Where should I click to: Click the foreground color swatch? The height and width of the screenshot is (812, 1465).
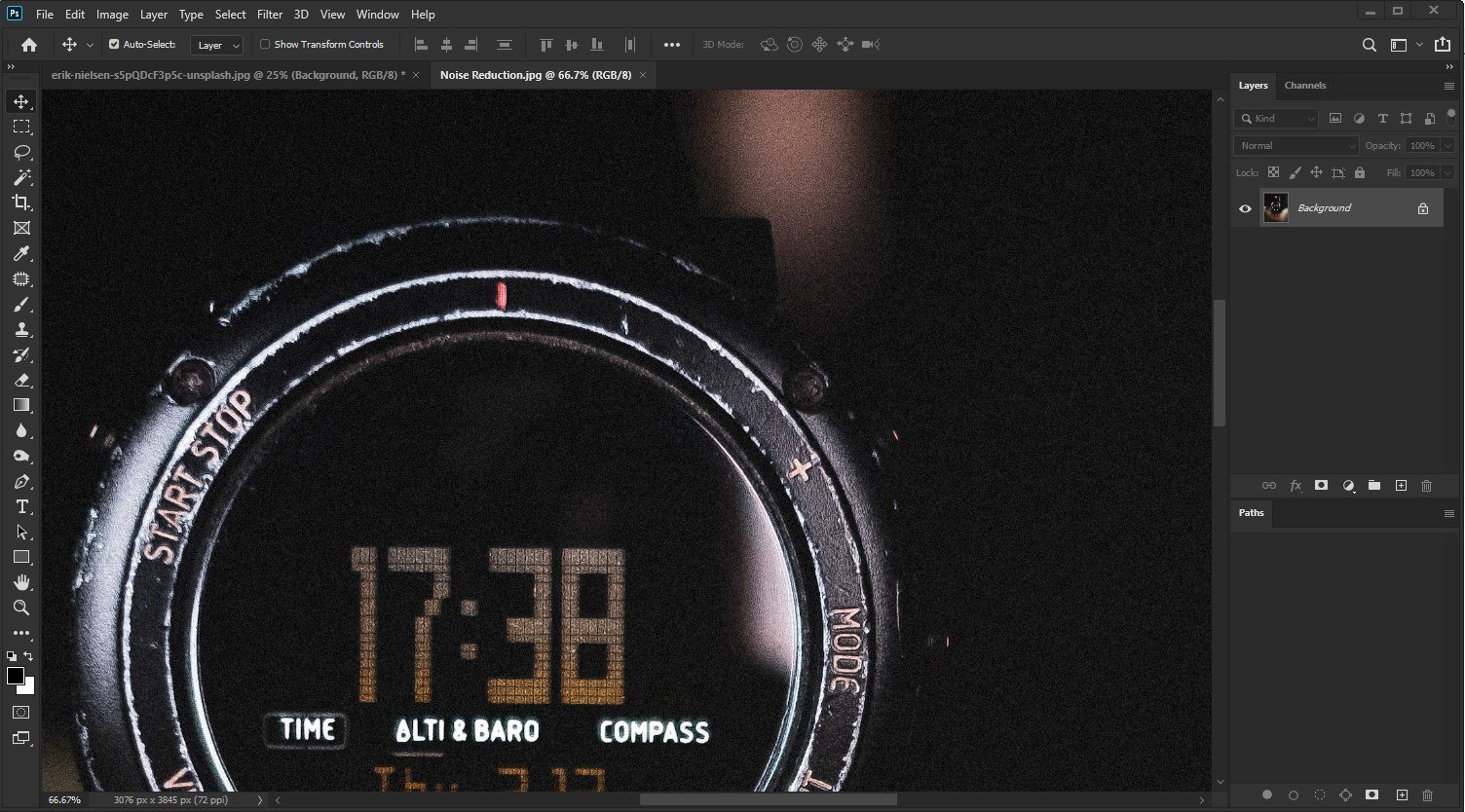coord(16,676)
